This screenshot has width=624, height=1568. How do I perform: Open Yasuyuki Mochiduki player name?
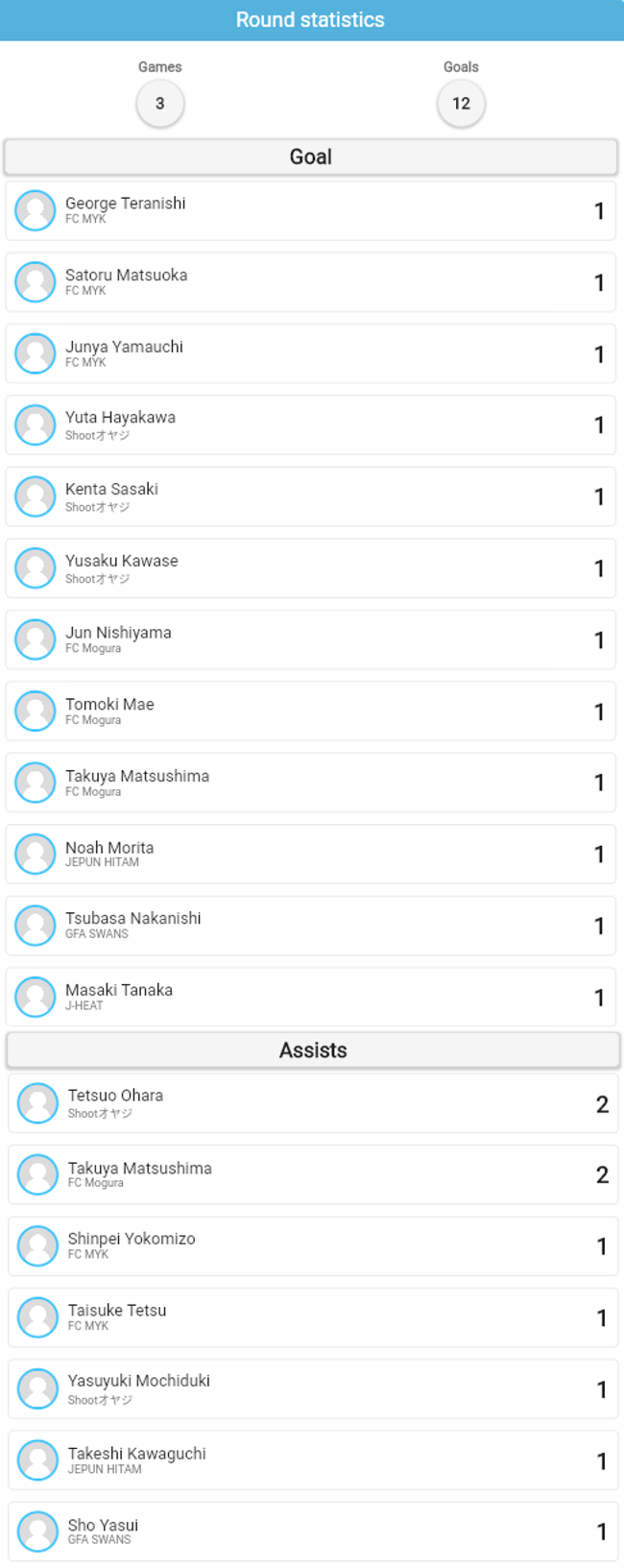(139, 1381)
